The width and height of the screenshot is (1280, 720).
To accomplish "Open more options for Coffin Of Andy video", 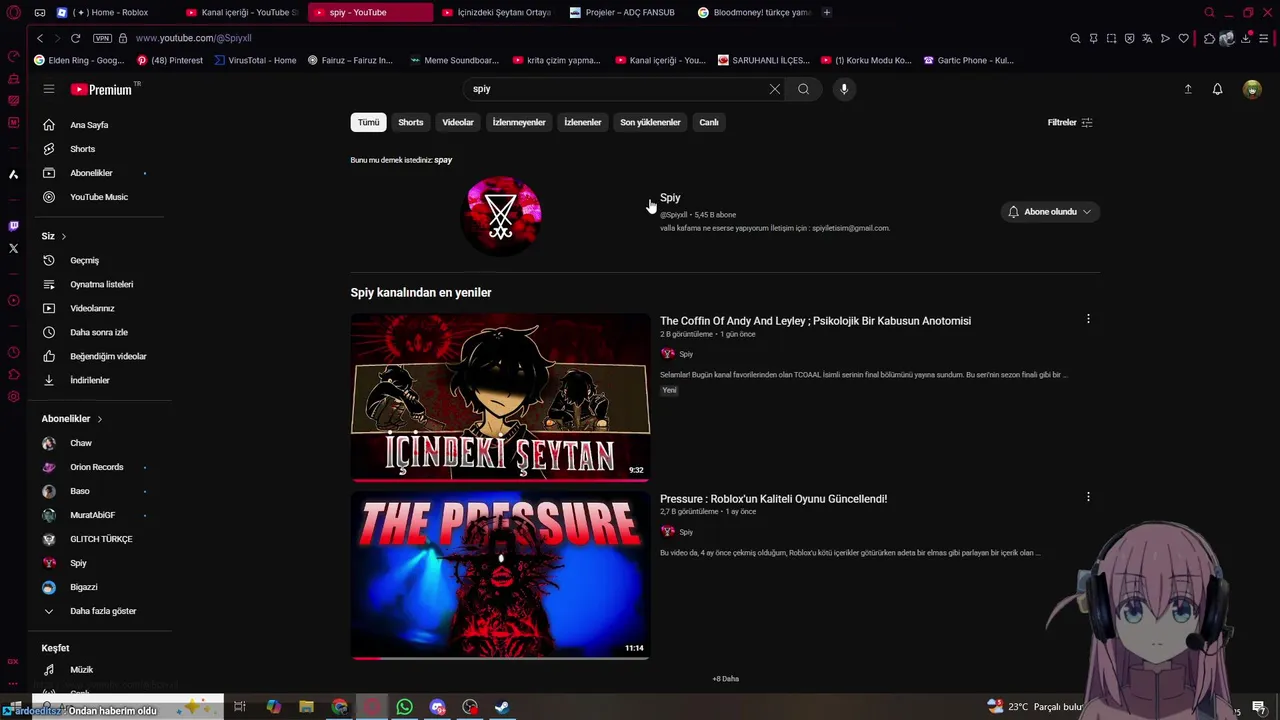I will (x=1088, y=319).
